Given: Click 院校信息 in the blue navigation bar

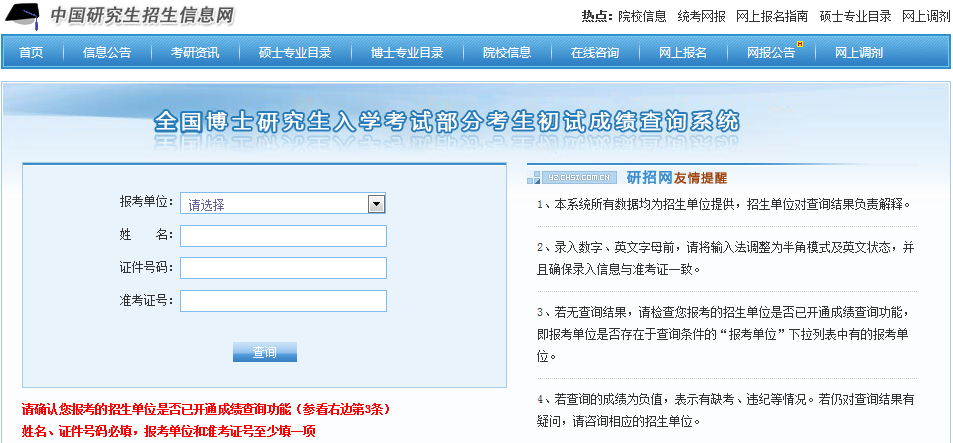Looking at the screenshot, I should [x=507, y=53].
